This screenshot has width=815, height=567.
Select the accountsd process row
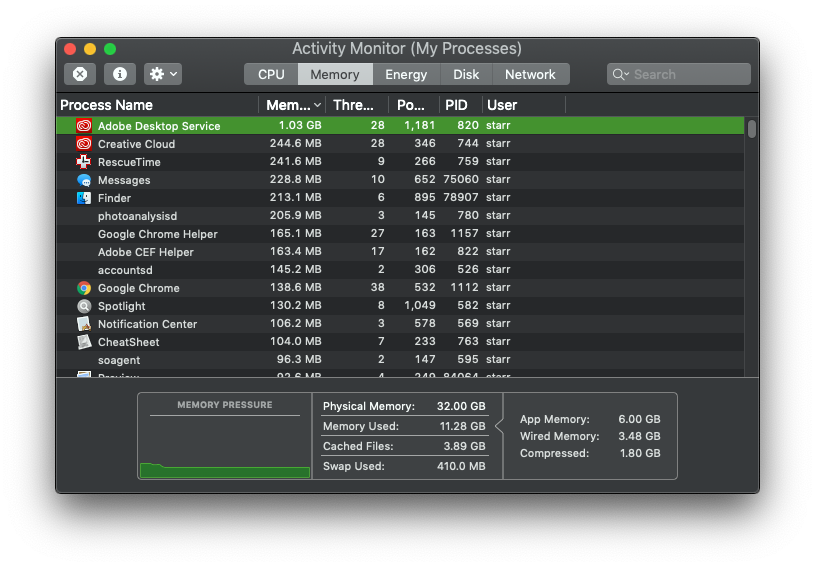tap(400, 270)
